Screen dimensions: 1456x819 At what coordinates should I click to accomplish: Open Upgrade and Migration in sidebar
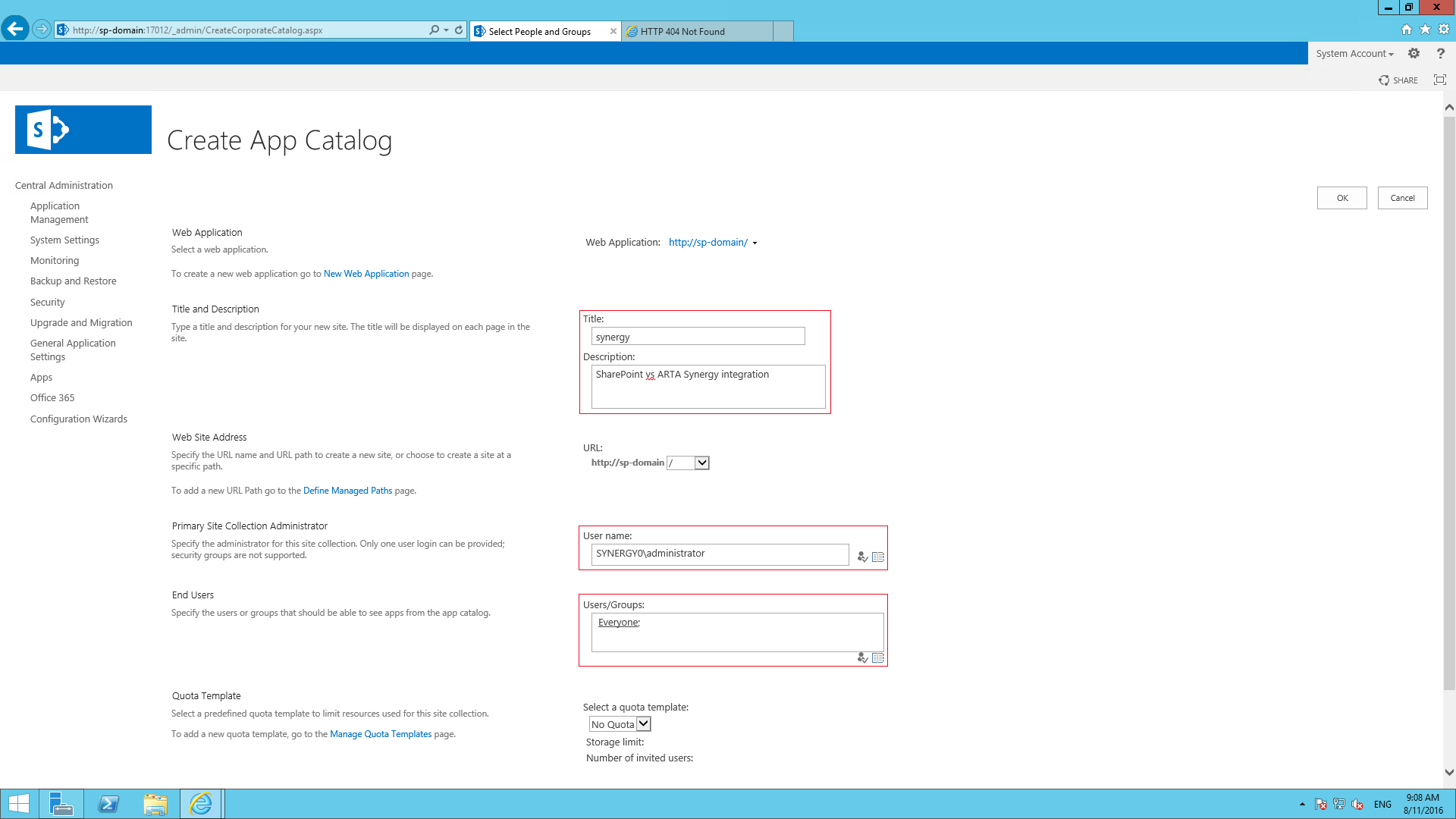tap(81, 322)
